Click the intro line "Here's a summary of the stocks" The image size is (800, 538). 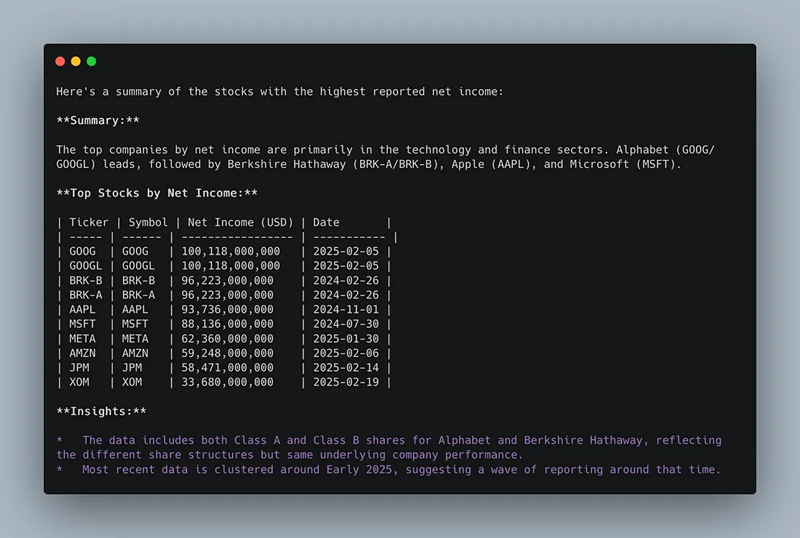click(280, 91)
